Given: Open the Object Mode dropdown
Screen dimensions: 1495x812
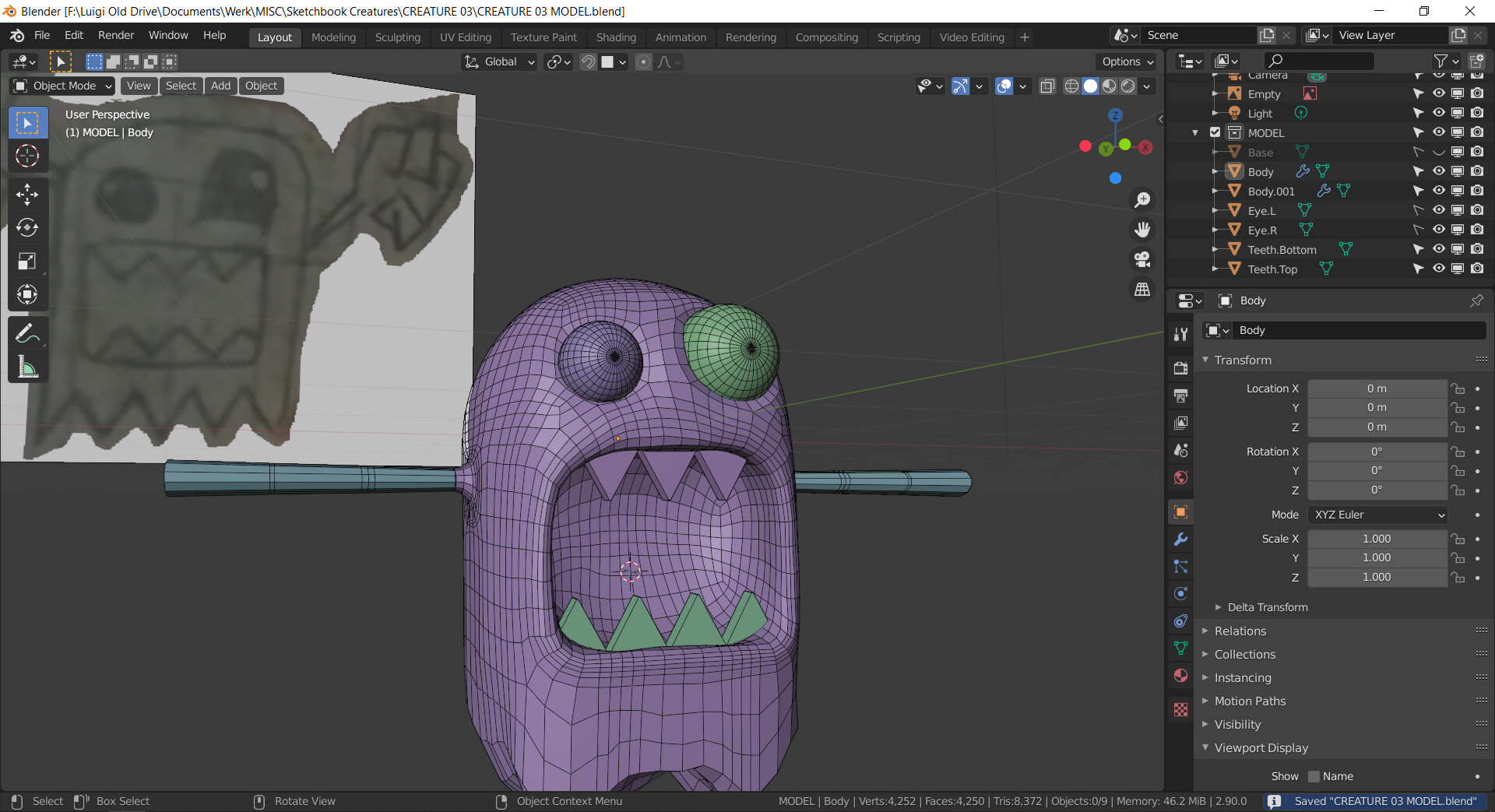Looking at the screenshot, I should 63,86.
